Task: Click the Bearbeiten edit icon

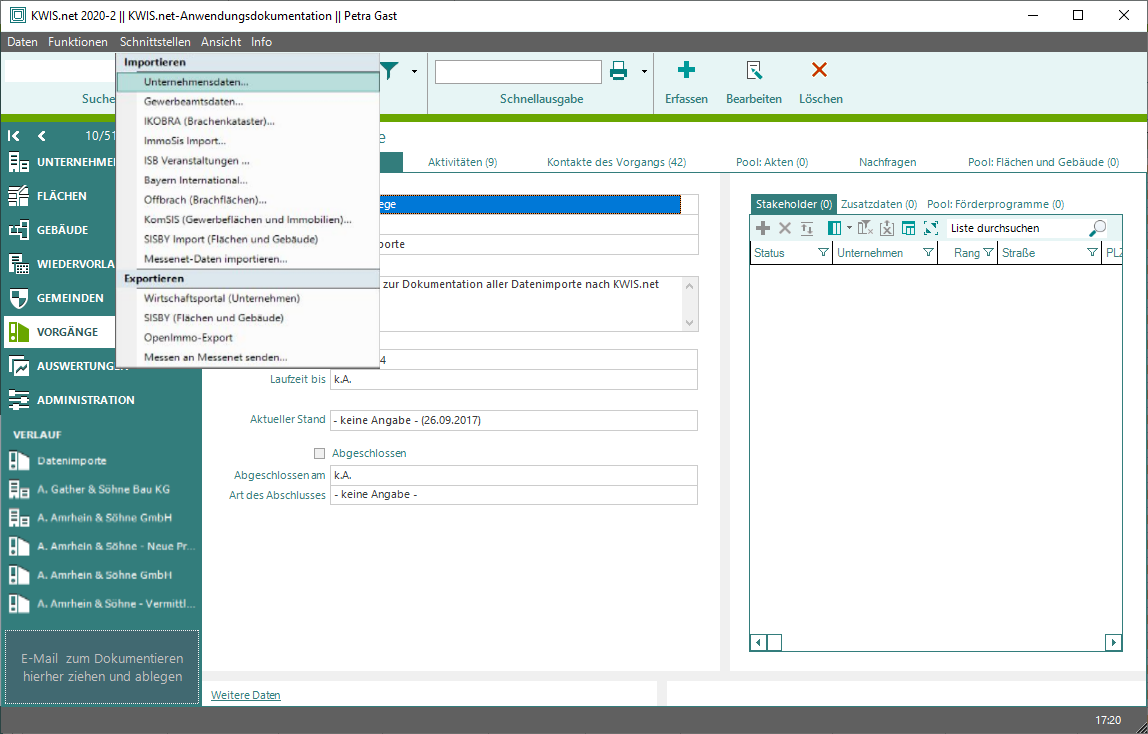Action: [753, 71]
